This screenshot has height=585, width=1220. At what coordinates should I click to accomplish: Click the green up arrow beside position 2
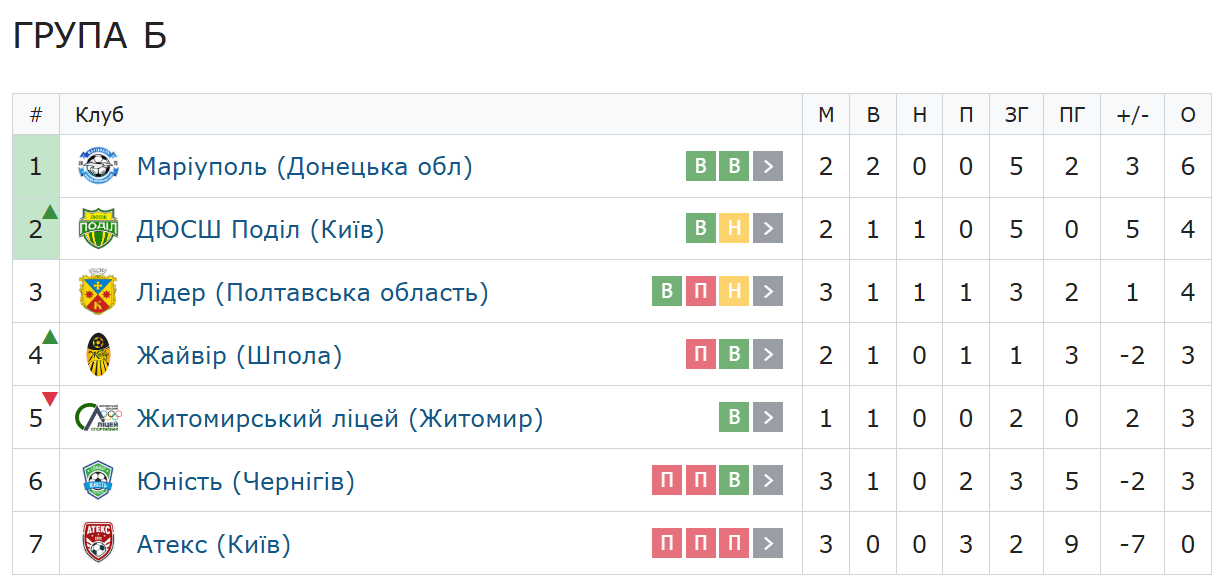50,212
